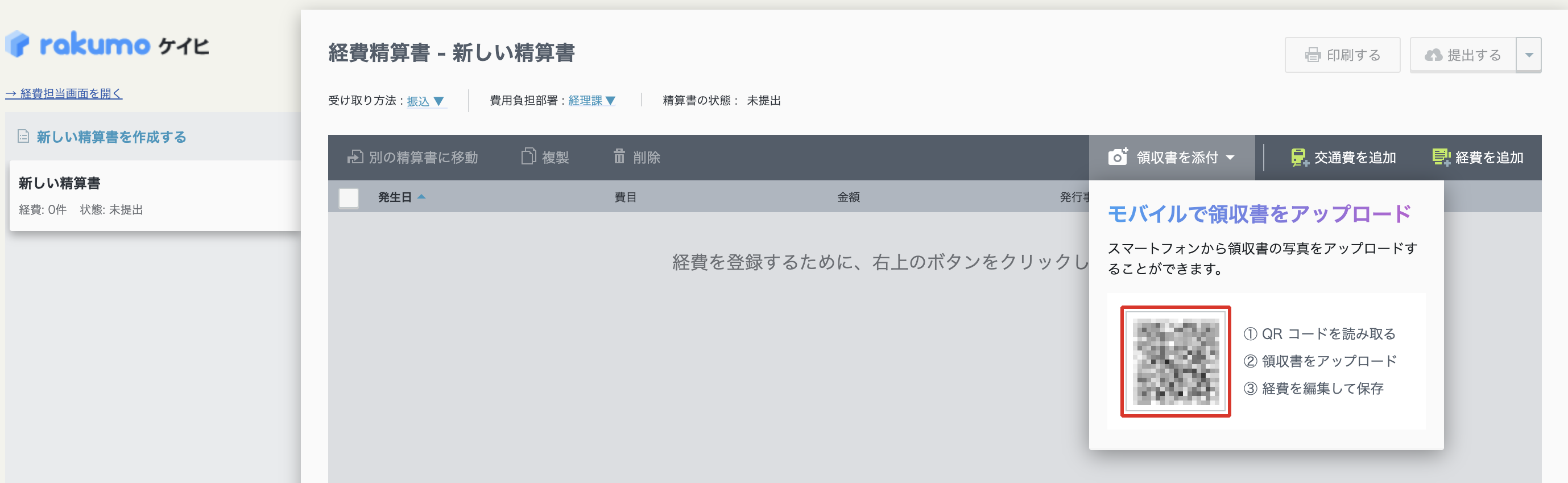Click the 削除 toolbar label
The height and width of the screenshot is (483, 1568).
[x=647, y=158]
